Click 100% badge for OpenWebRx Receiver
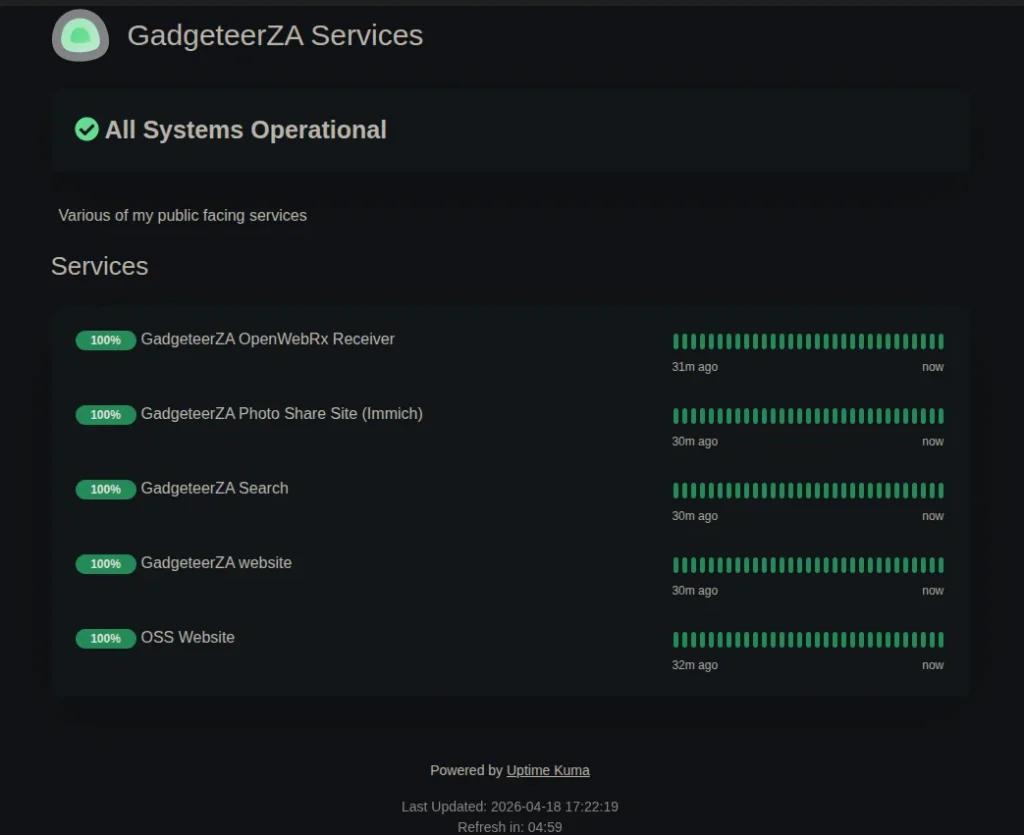The height and width of the screenshot is (835, 1024). pyautogui.click(x=106, y=340)
